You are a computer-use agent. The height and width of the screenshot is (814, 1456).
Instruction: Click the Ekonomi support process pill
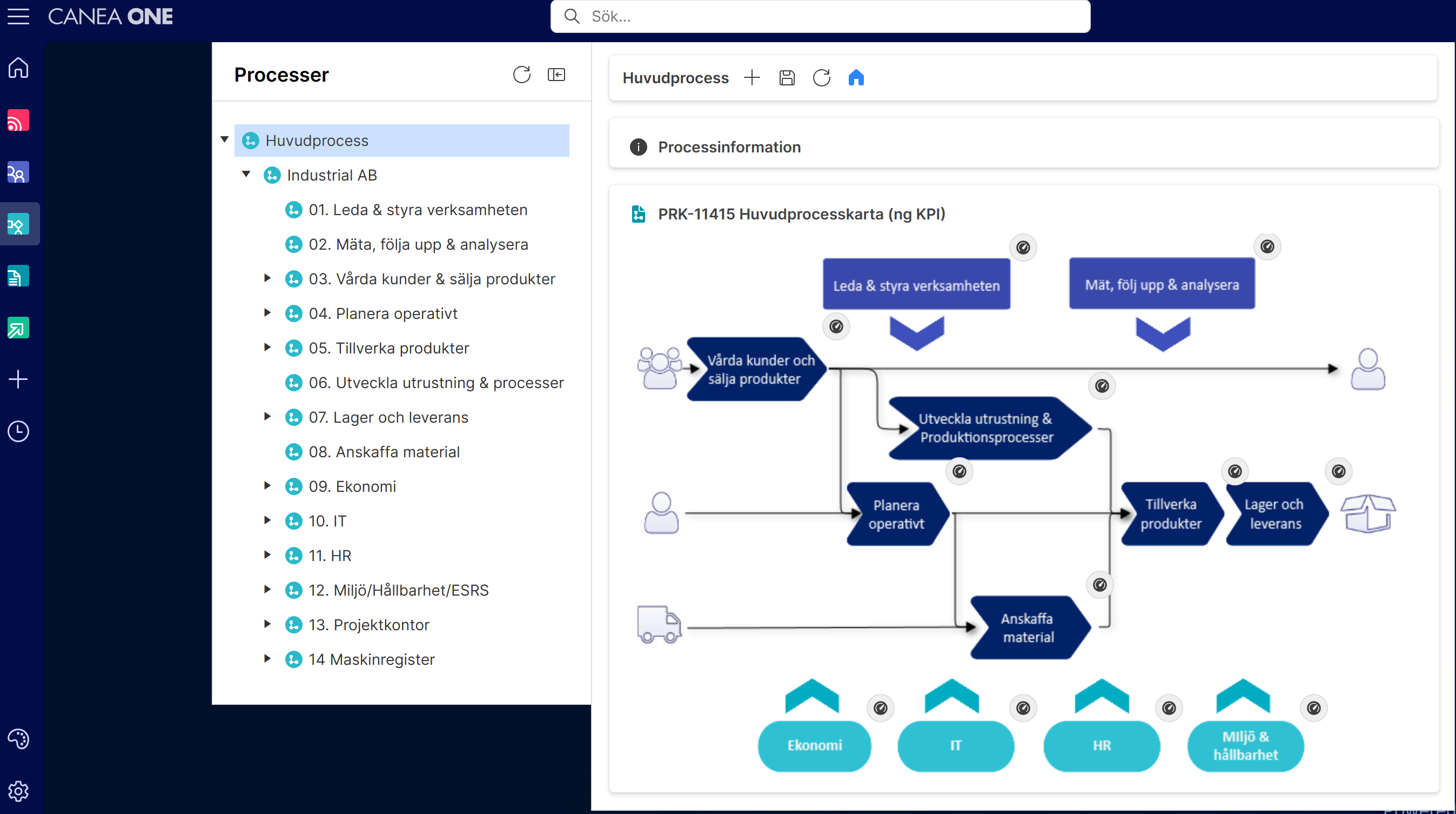(x=814, y=745)
